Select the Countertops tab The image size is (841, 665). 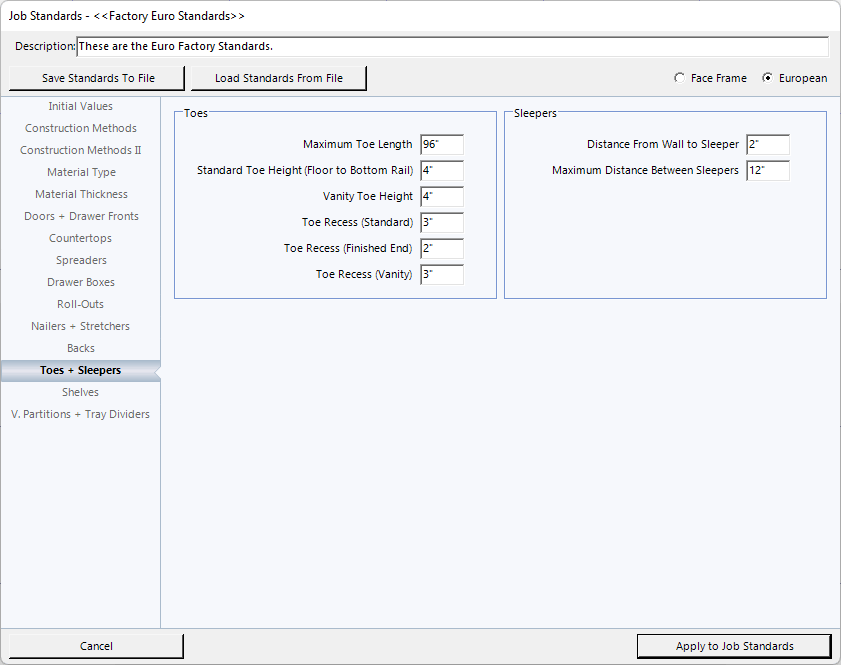point(80,238)
